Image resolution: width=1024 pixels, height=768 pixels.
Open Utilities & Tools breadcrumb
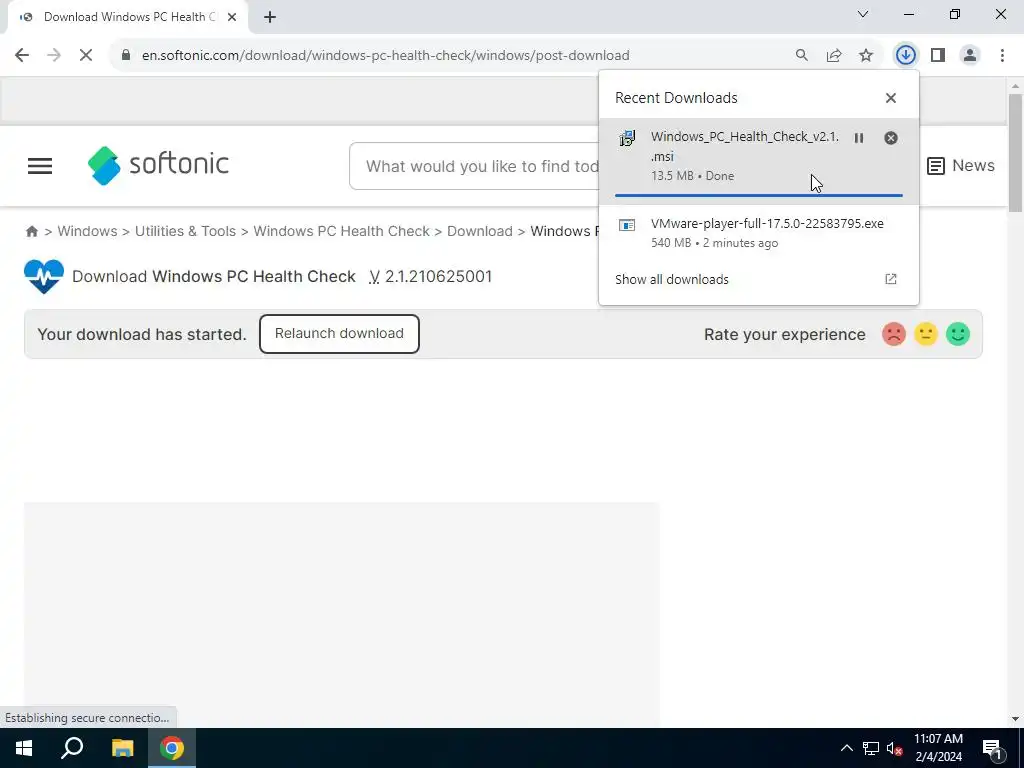(185, 231)
